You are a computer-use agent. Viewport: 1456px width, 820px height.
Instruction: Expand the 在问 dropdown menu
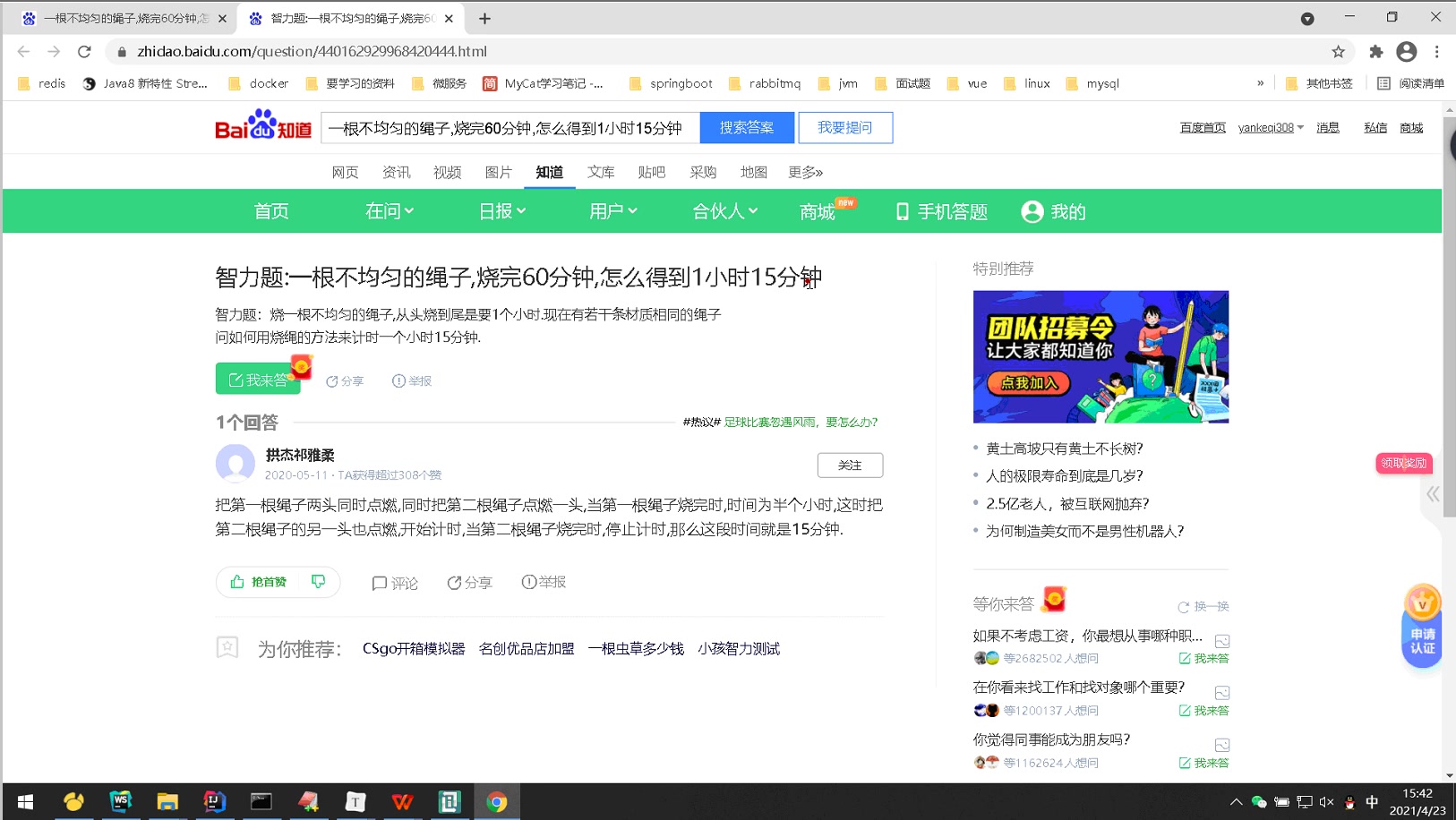tap(389, 211)
